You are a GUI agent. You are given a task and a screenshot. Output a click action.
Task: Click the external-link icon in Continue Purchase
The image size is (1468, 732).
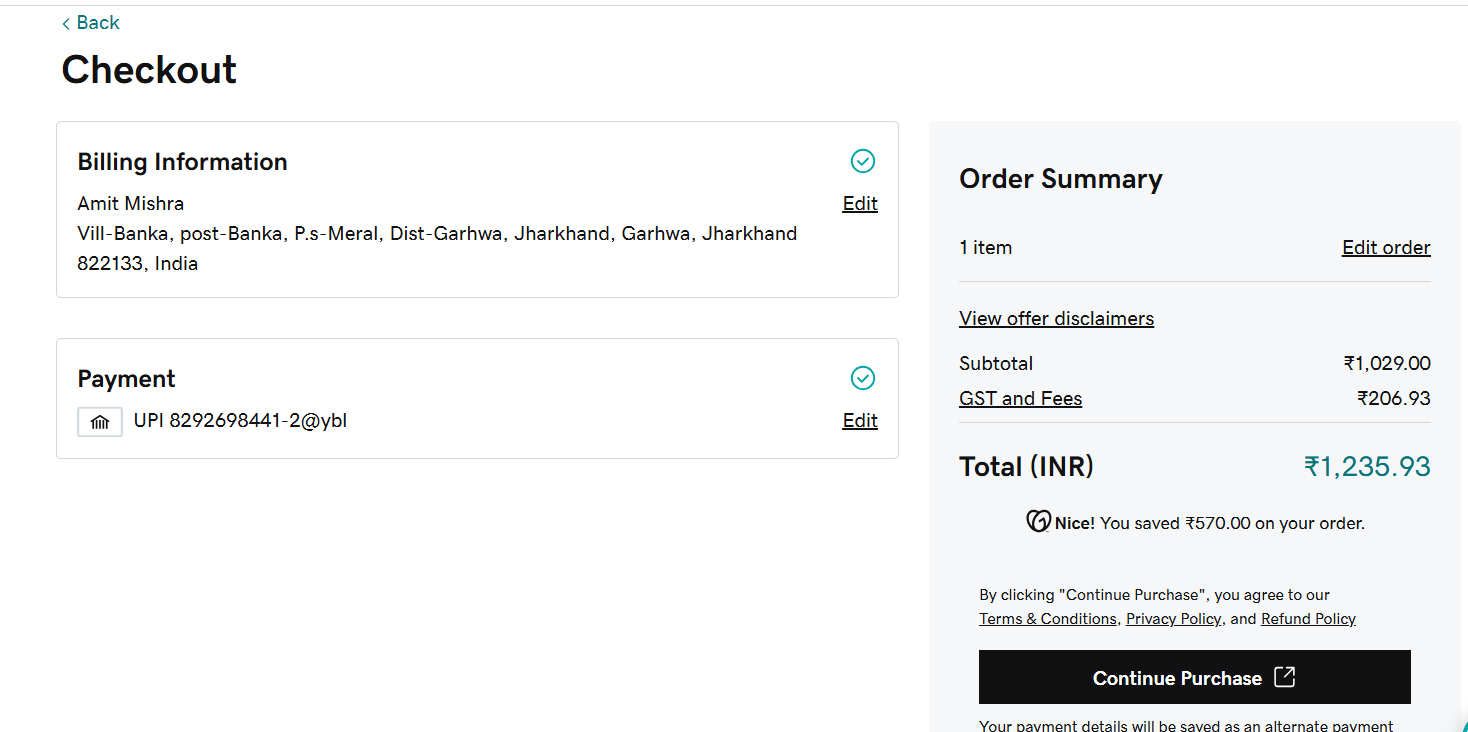[x=1285, y=677]
